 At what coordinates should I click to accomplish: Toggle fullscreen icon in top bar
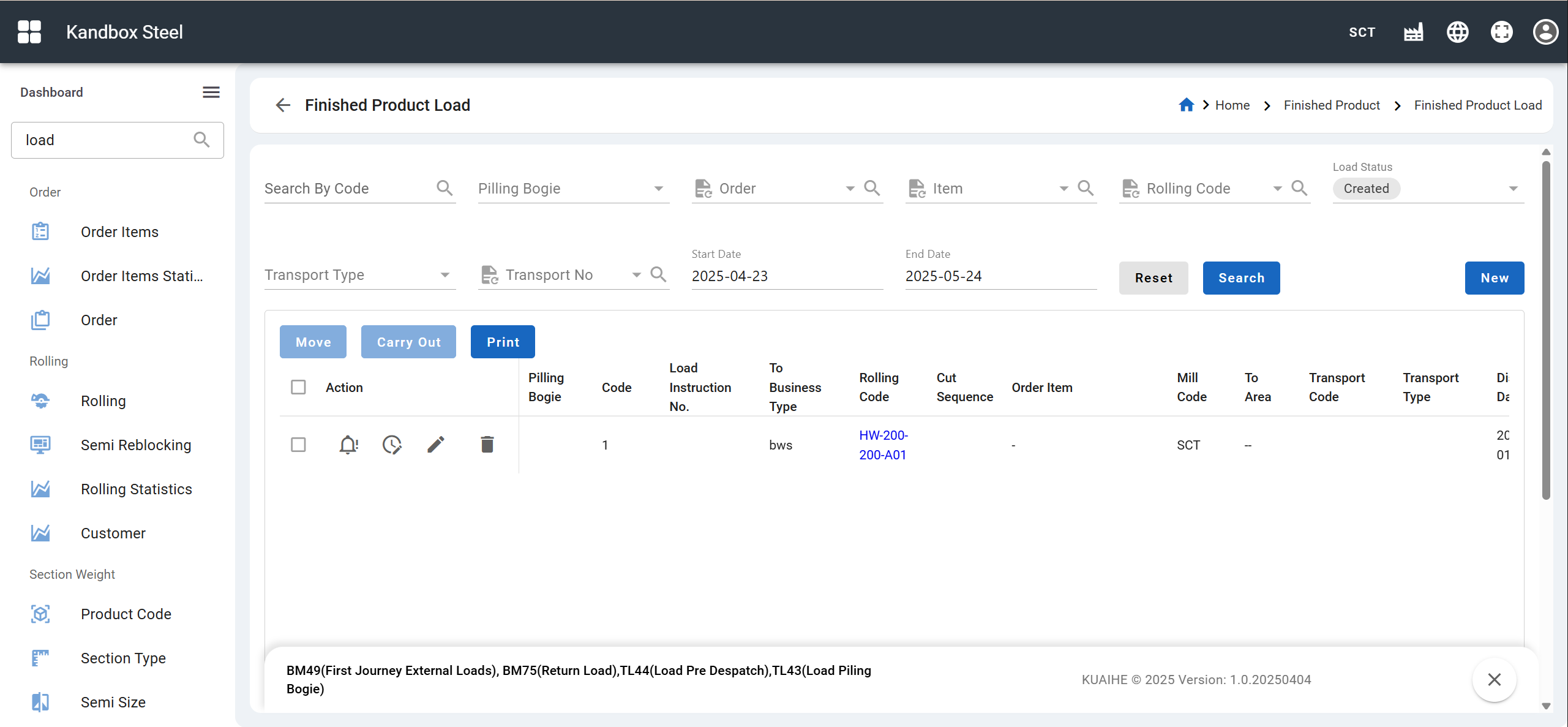click(1501, 32)
